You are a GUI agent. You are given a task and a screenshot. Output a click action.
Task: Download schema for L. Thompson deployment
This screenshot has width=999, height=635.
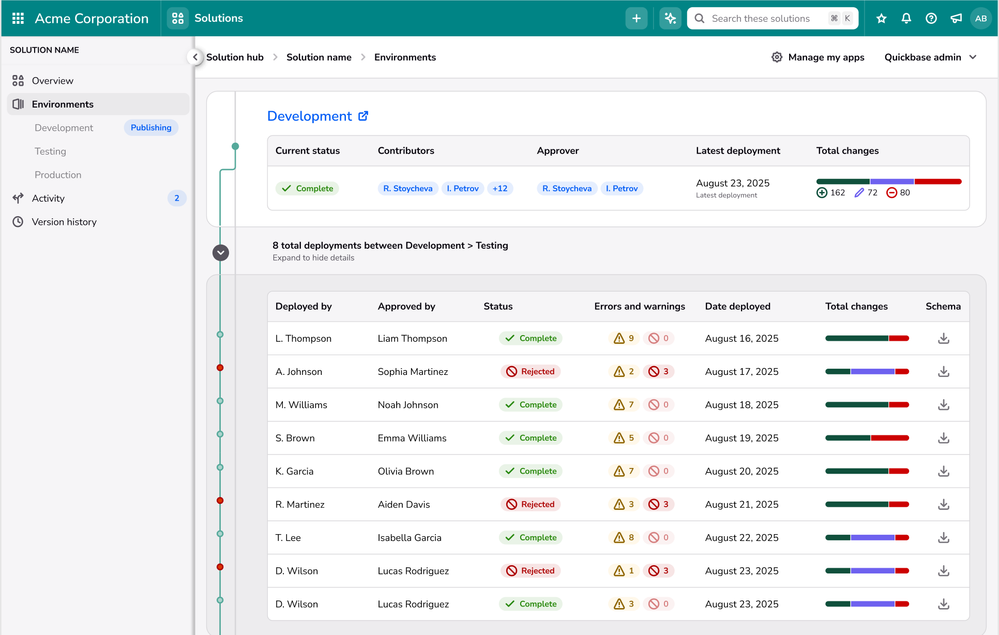(943, 339)
